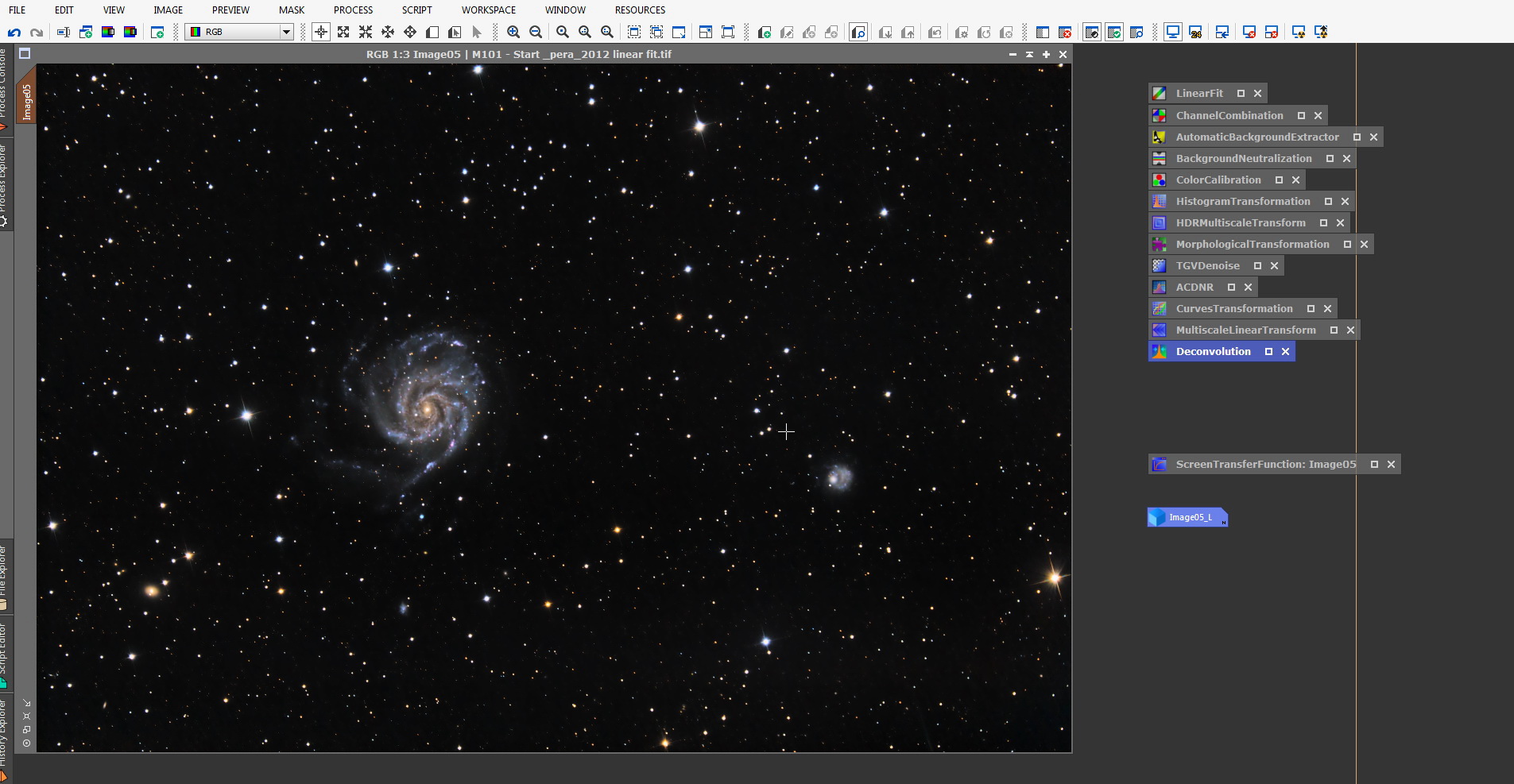Viewport: 1514px width, 784px height.
Task: Expand Deconvolution using its square button
Action: 1268,351
